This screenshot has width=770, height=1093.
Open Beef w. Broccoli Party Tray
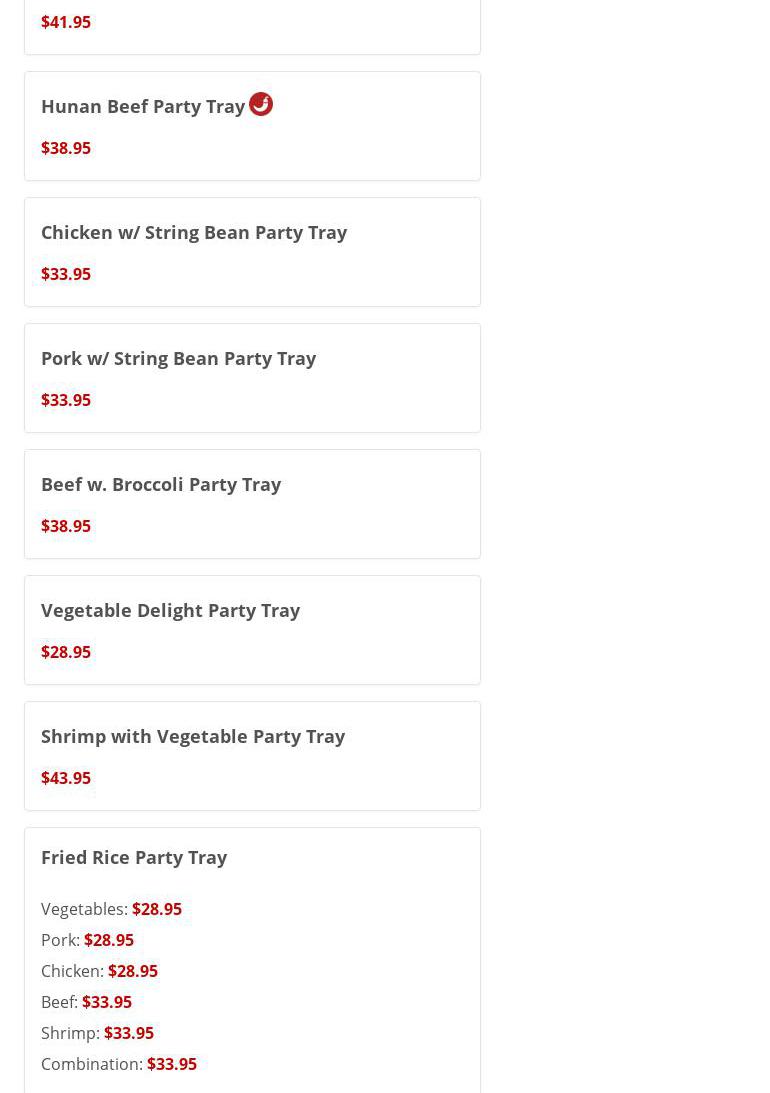[x=161, y=484]
